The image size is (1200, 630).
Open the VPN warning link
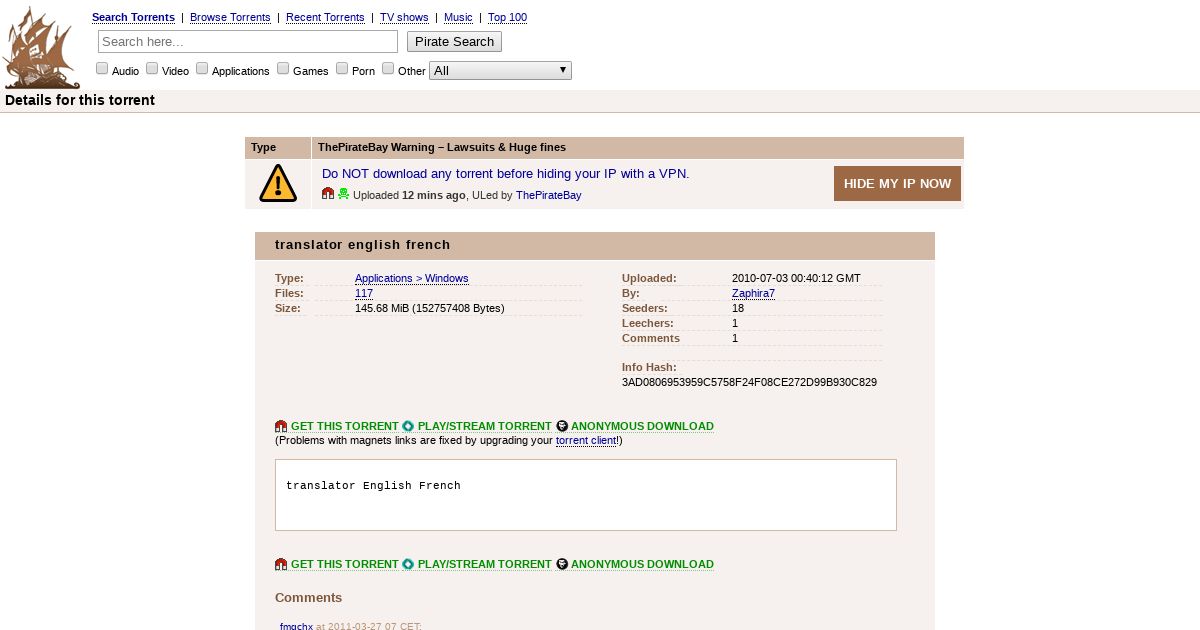tap(505, 173)
